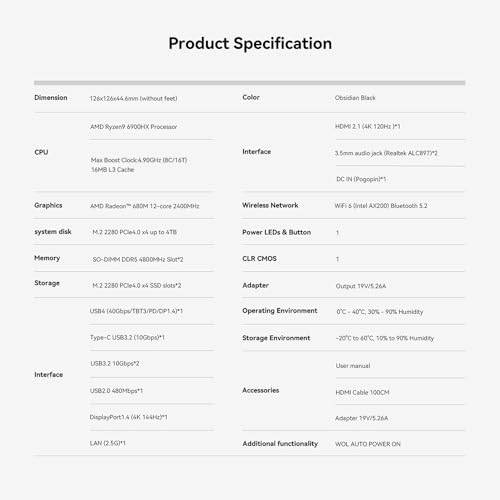Click the LAN 2.5G entry
The width and height of the screenshot is (500, 500).
click(107, 443)
